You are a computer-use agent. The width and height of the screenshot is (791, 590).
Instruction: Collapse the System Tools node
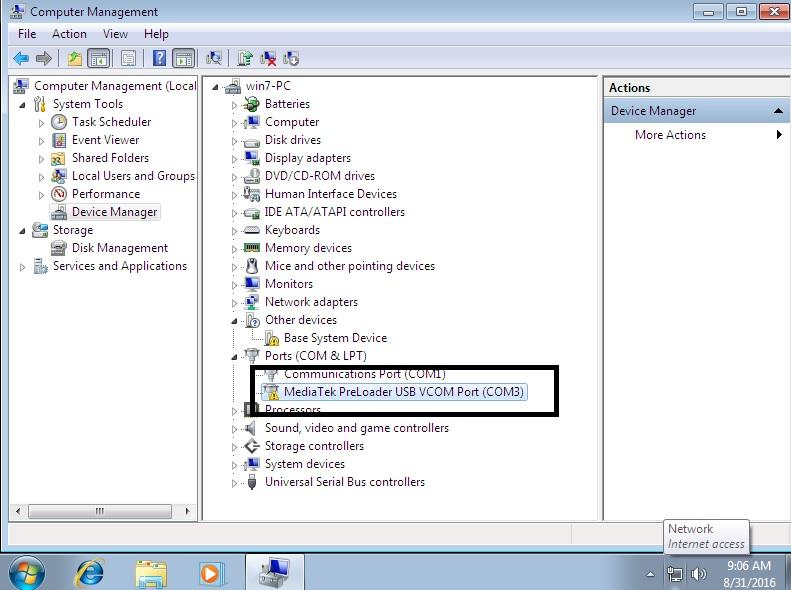[x=22, y=105]
